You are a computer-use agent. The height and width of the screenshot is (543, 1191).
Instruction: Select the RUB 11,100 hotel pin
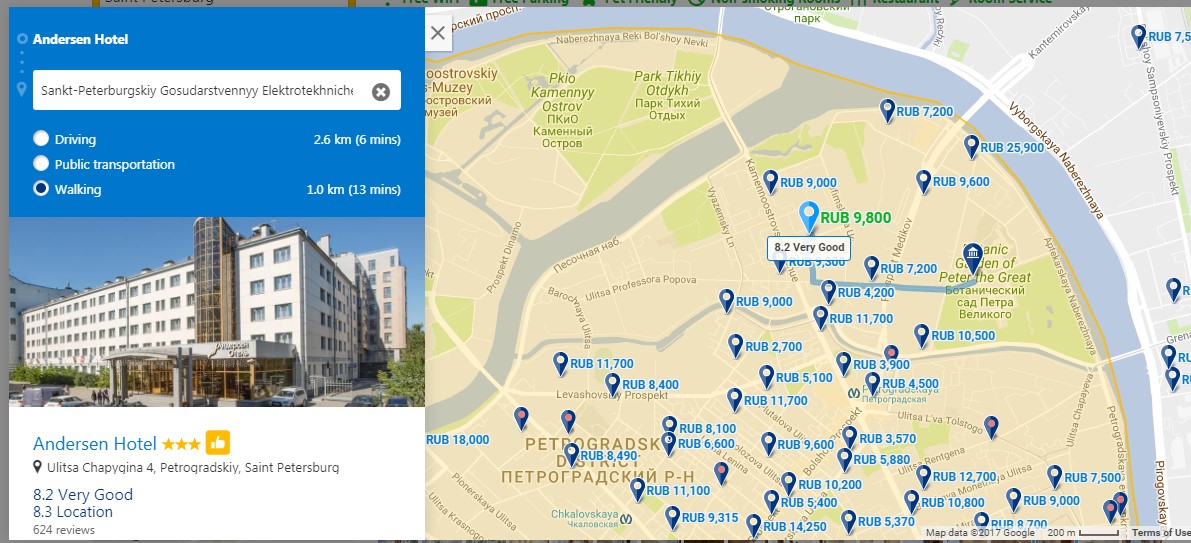(x=637, y=490)
